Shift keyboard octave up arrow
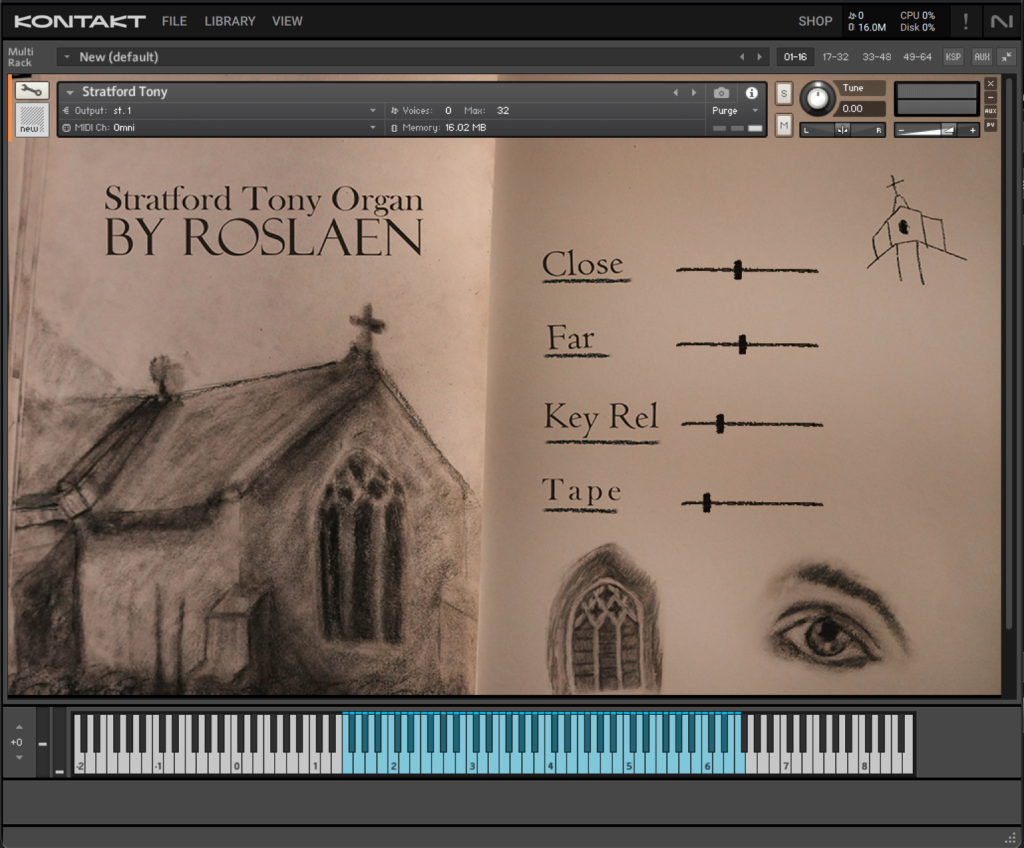1024x848 pixels. [x=19, y=726]
